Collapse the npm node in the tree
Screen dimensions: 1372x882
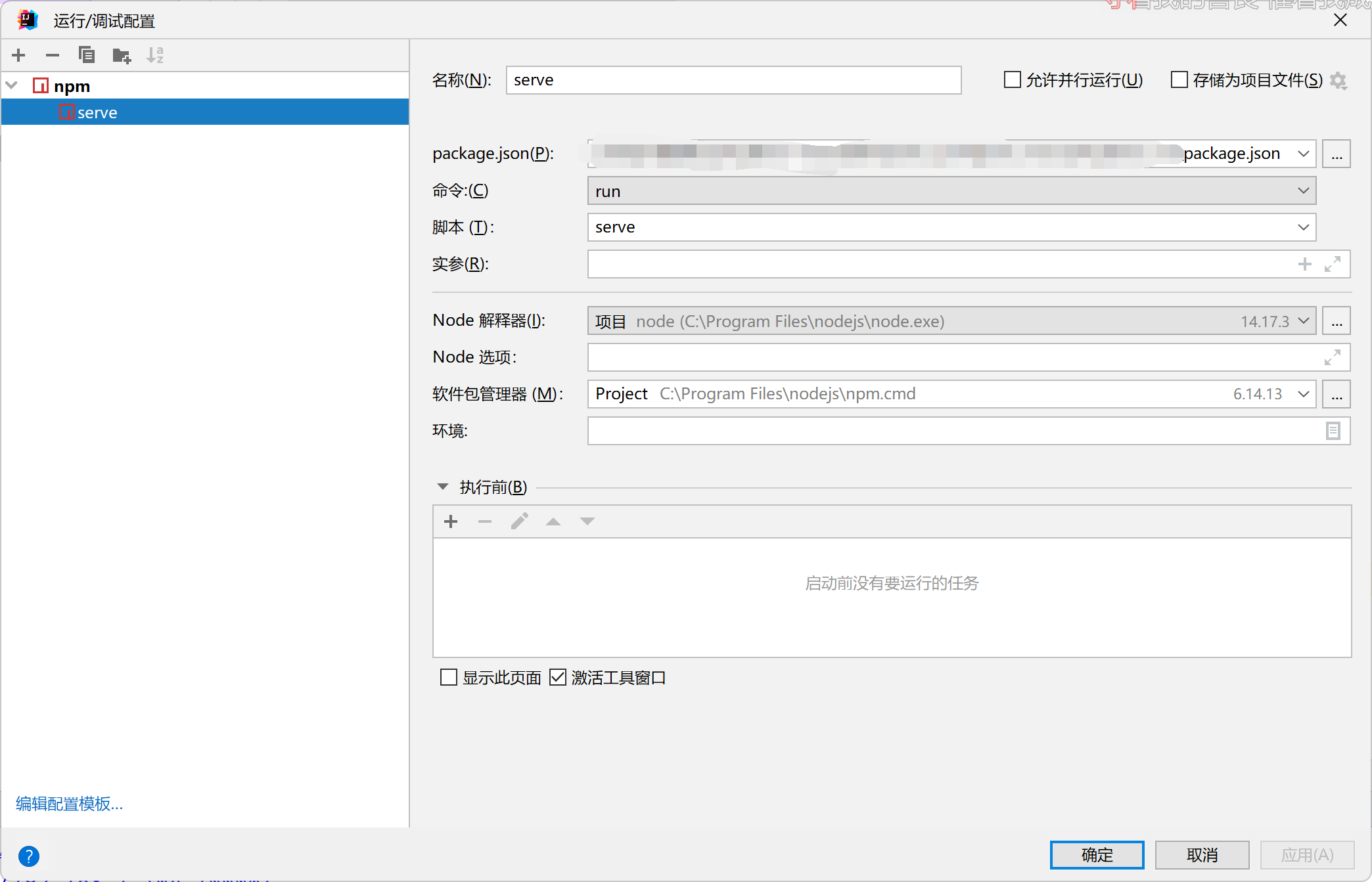[x=12, y=86]
